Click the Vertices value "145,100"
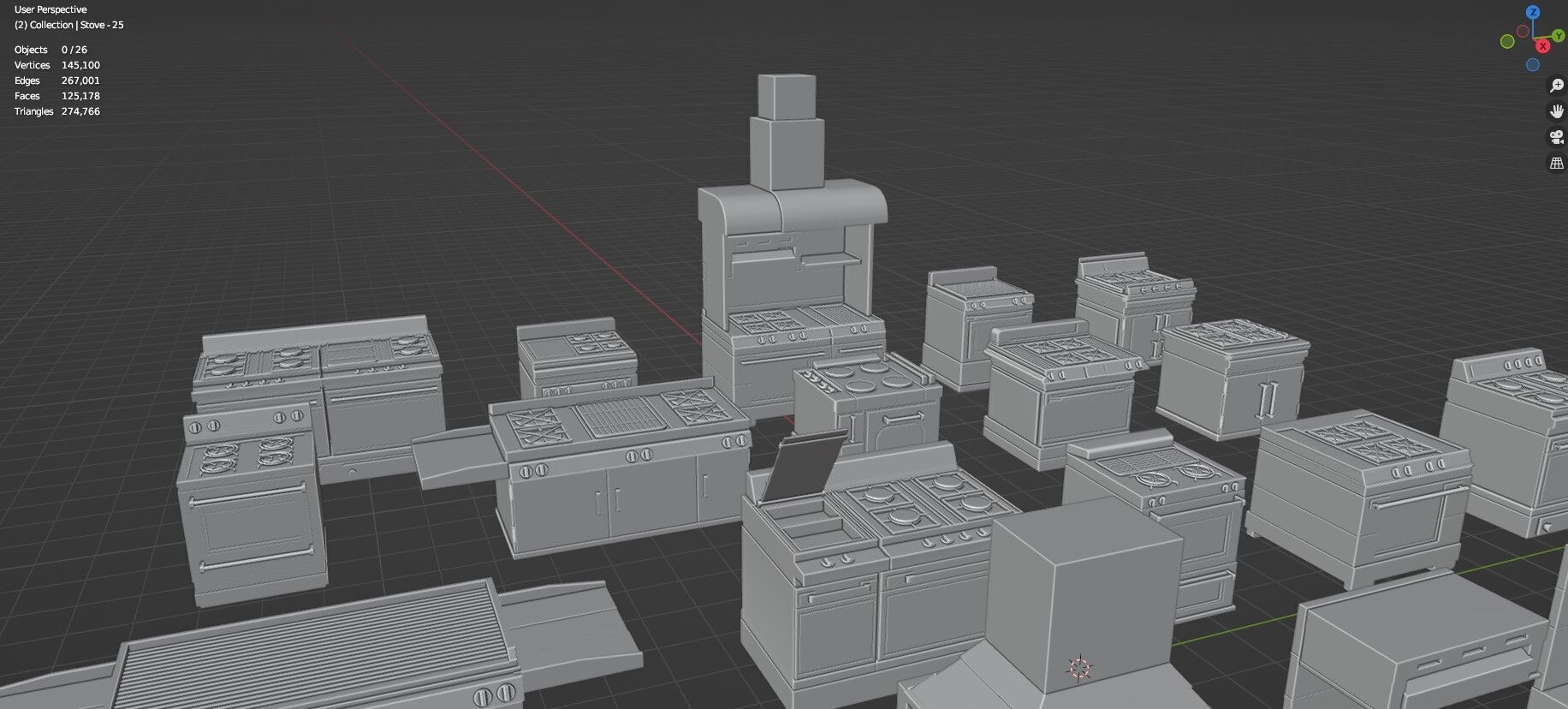Image resolution: width=1568 pixels, height=709 pixels. pyautogui.click(x=80, y=65)
